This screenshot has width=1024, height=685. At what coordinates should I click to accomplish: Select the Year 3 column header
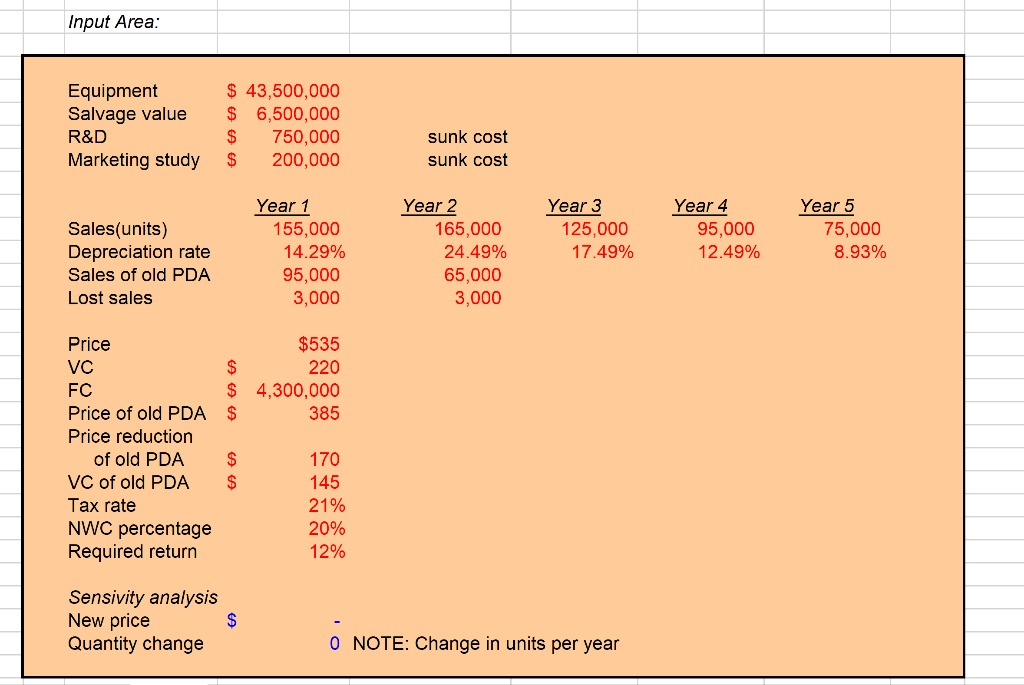pyautogui.click(x=574, y=206)
